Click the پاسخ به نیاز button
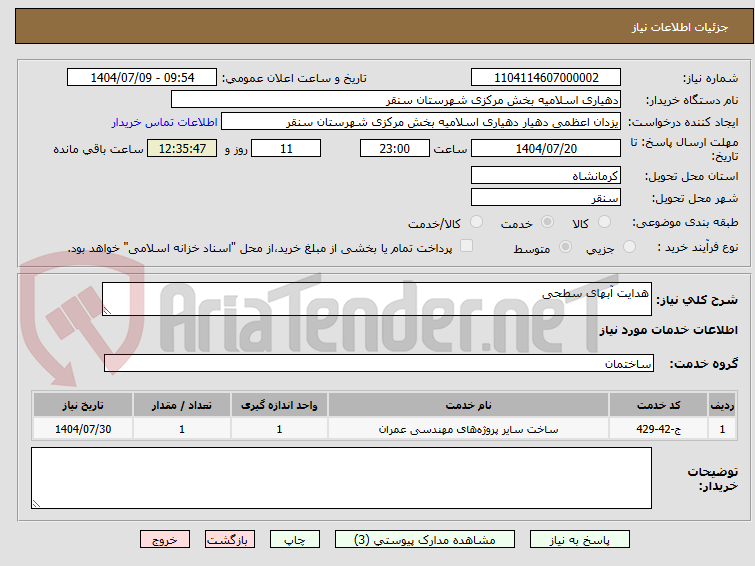Viewport: 755px width, 566px height. coord(580,540)
